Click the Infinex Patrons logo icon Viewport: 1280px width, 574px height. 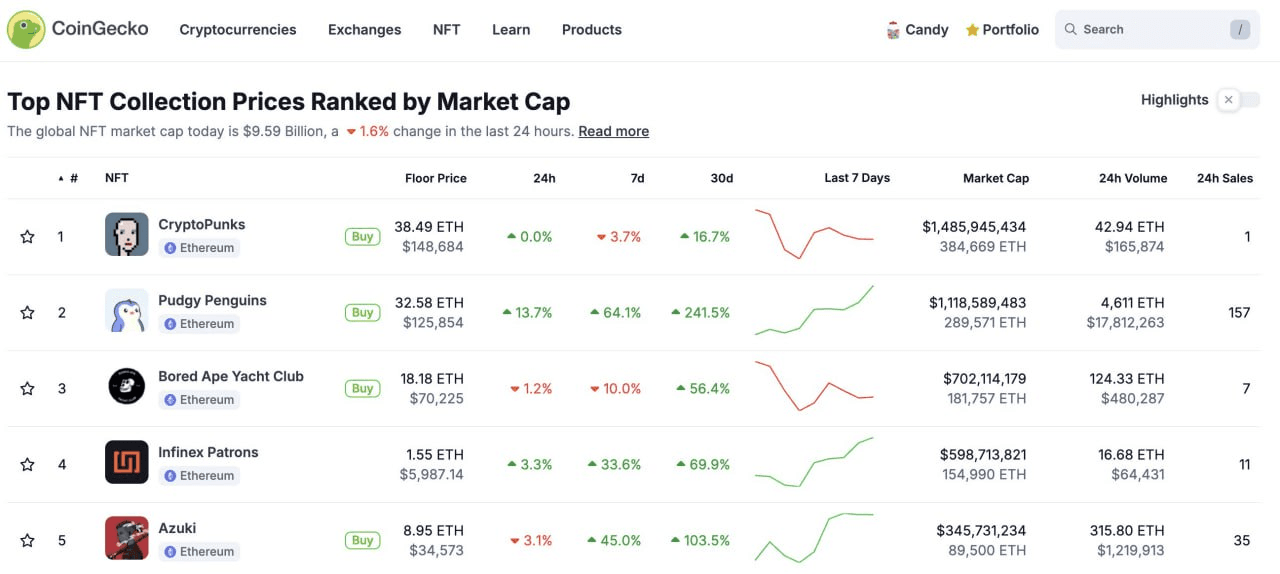click(127, 463)
